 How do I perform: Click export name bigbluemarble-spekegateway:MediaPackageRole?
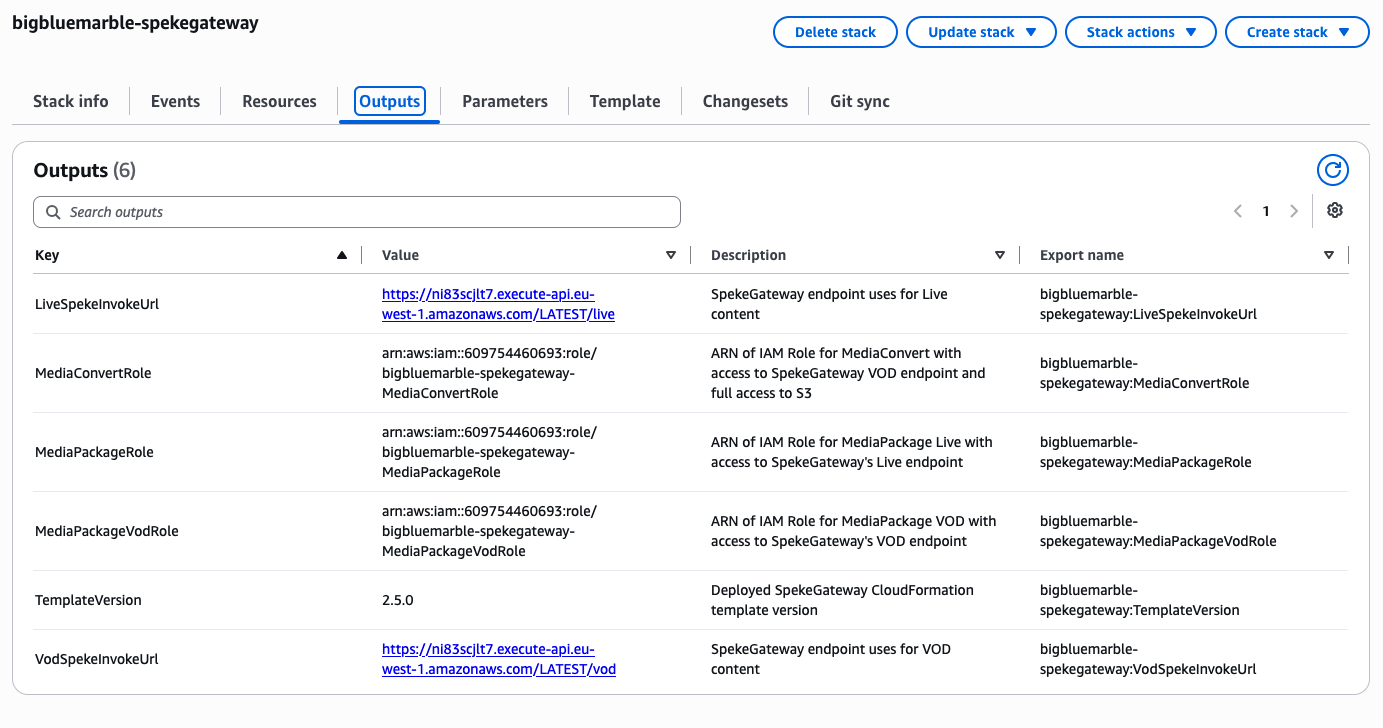[x=1146, y=452]
